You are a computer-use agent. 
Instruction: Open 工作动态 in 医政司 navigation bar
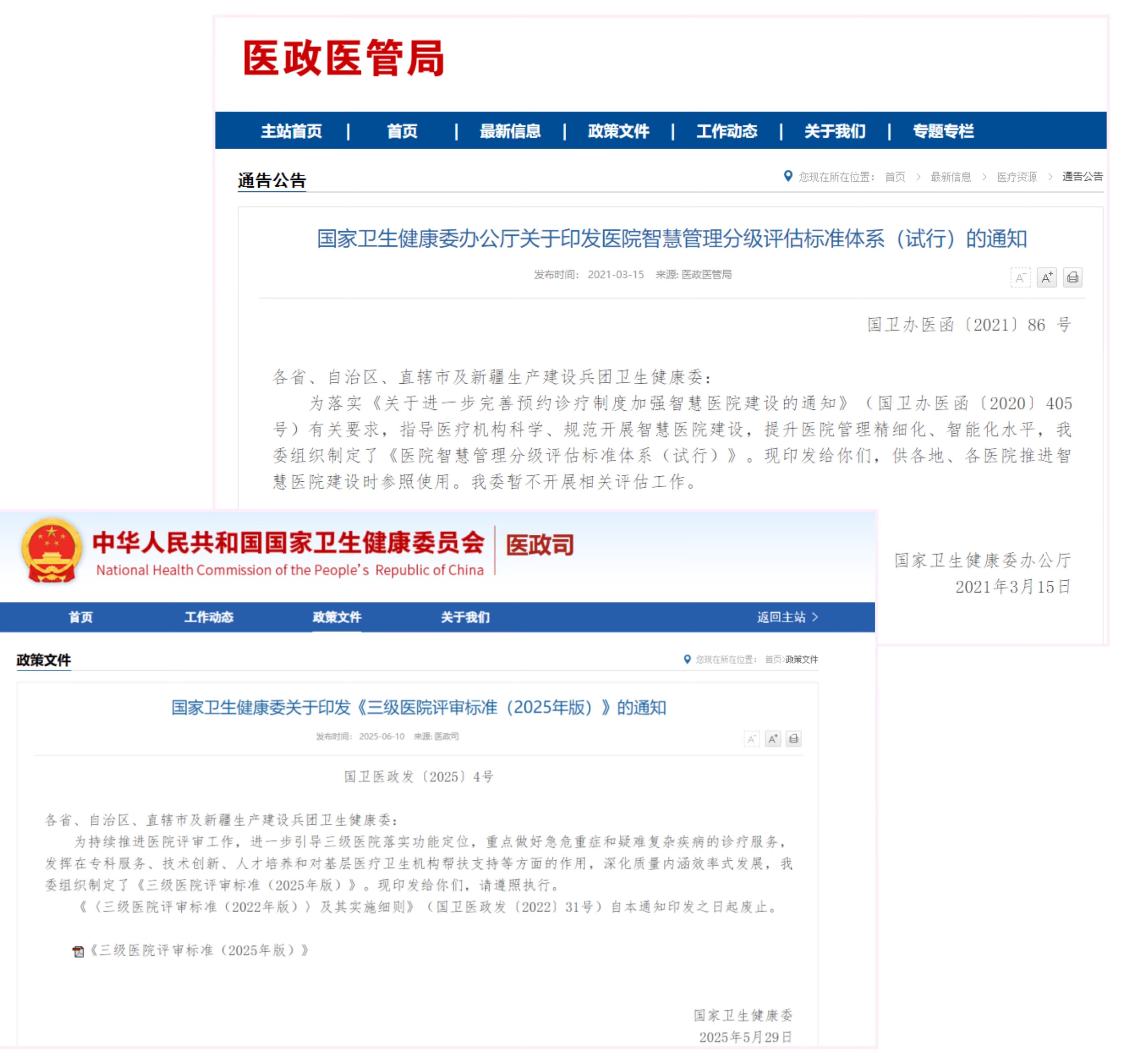209,617
